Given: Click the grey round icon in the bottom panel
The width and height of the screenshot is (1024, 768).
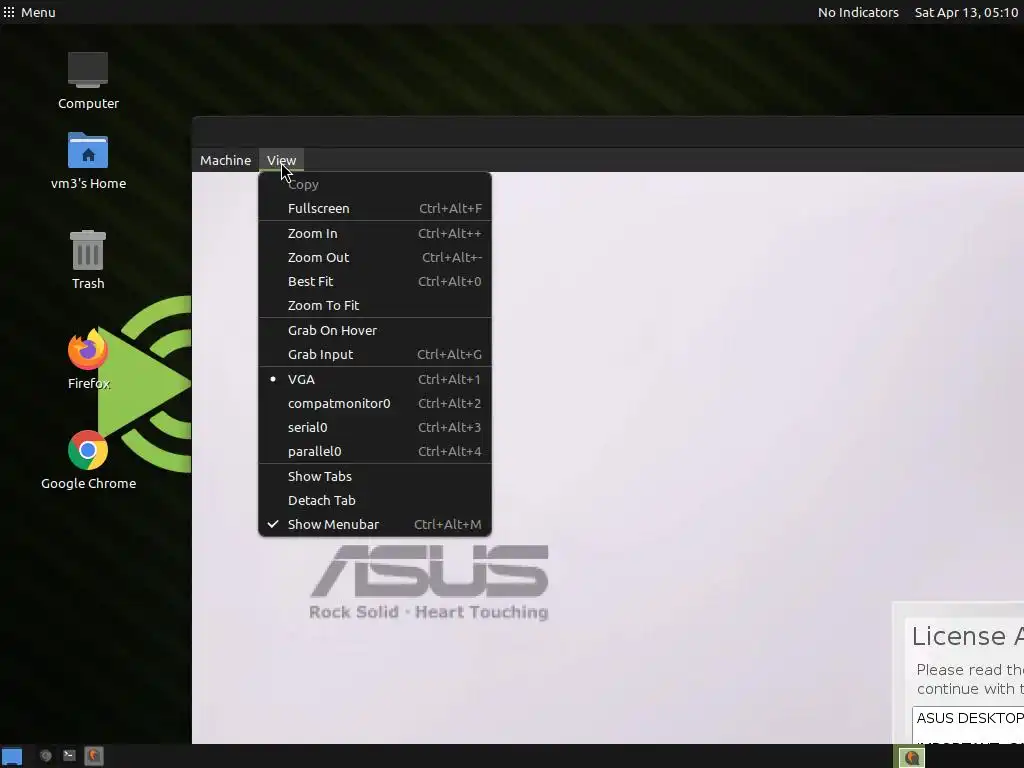Looking at the screenshot, I should 46,756.
